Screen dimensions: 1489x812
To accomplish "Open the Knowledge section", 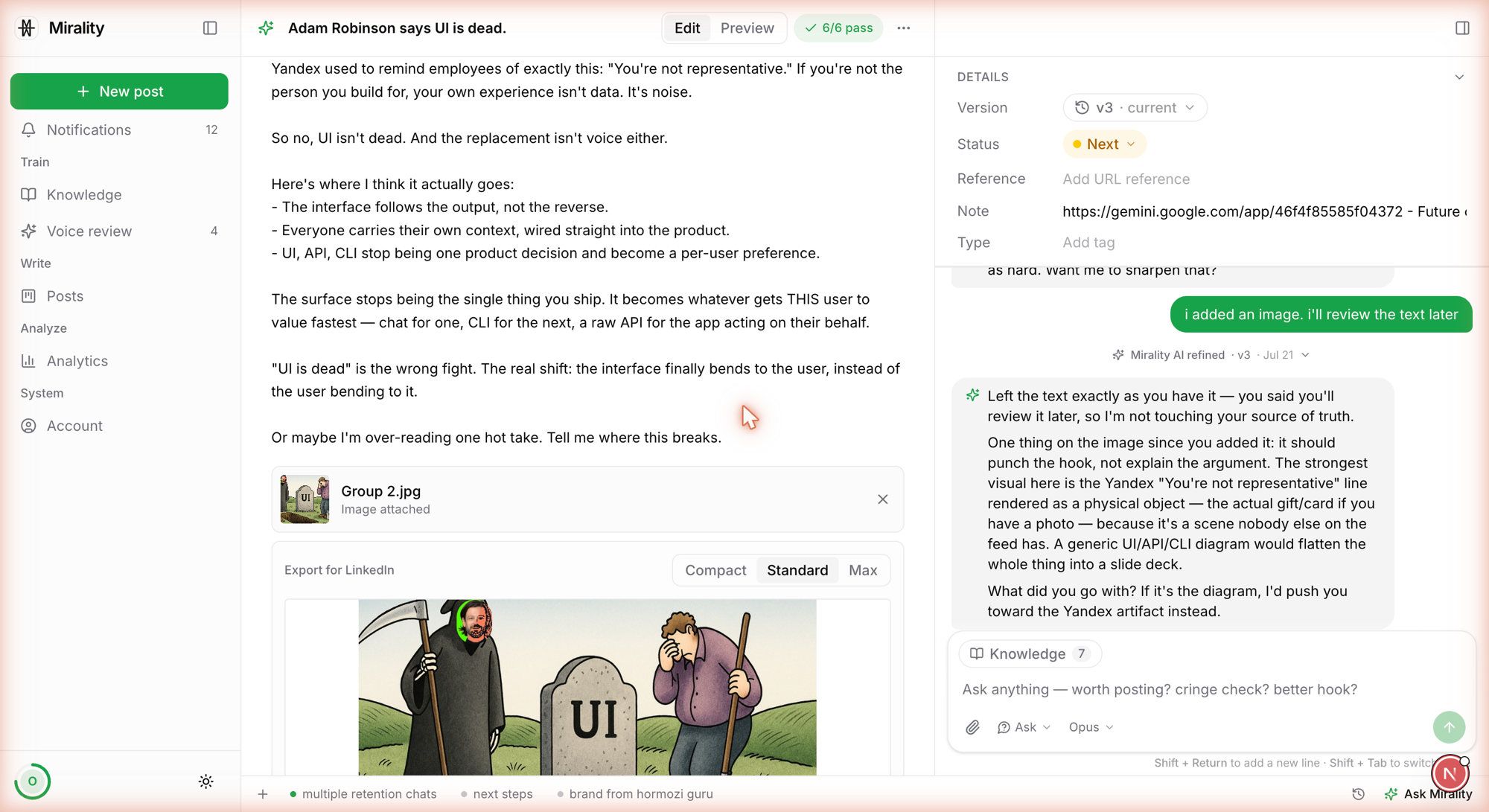I will point(119,194).
